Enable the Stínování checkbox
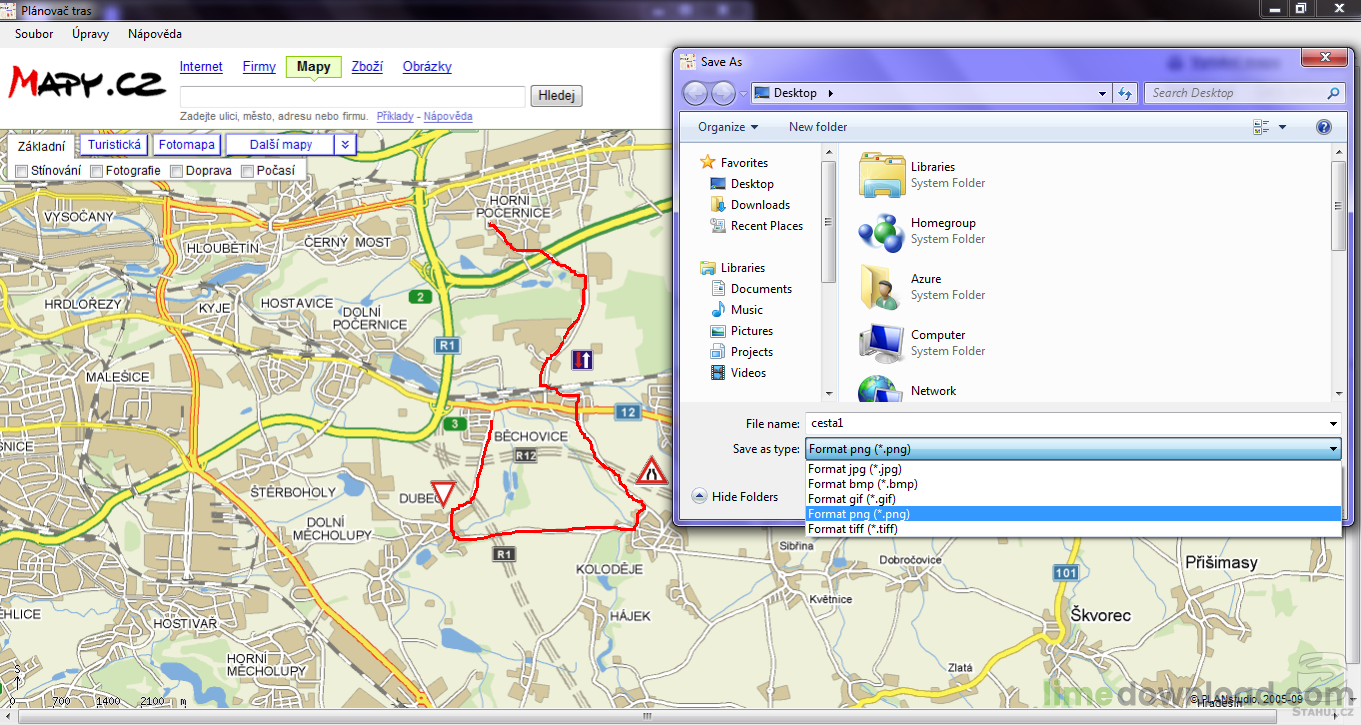This screenshot has width=1361, height=725. 21,171
